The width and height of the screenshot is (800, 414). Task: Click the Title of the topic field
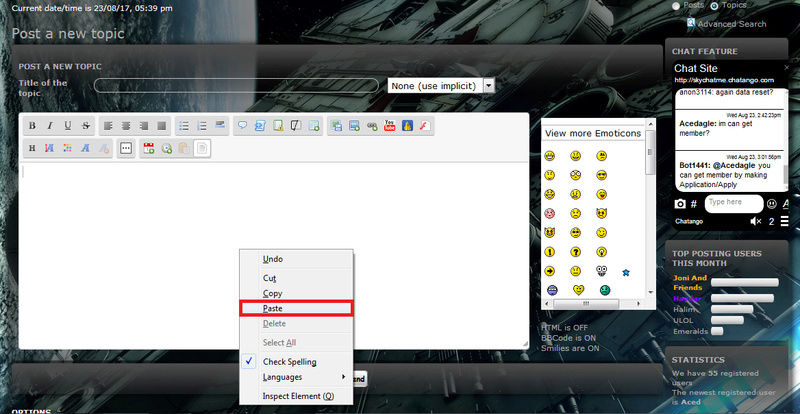236,85
